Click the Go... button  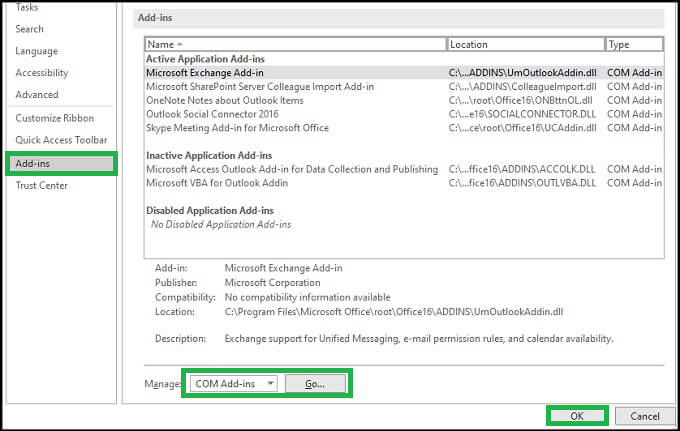pos(315,384)
